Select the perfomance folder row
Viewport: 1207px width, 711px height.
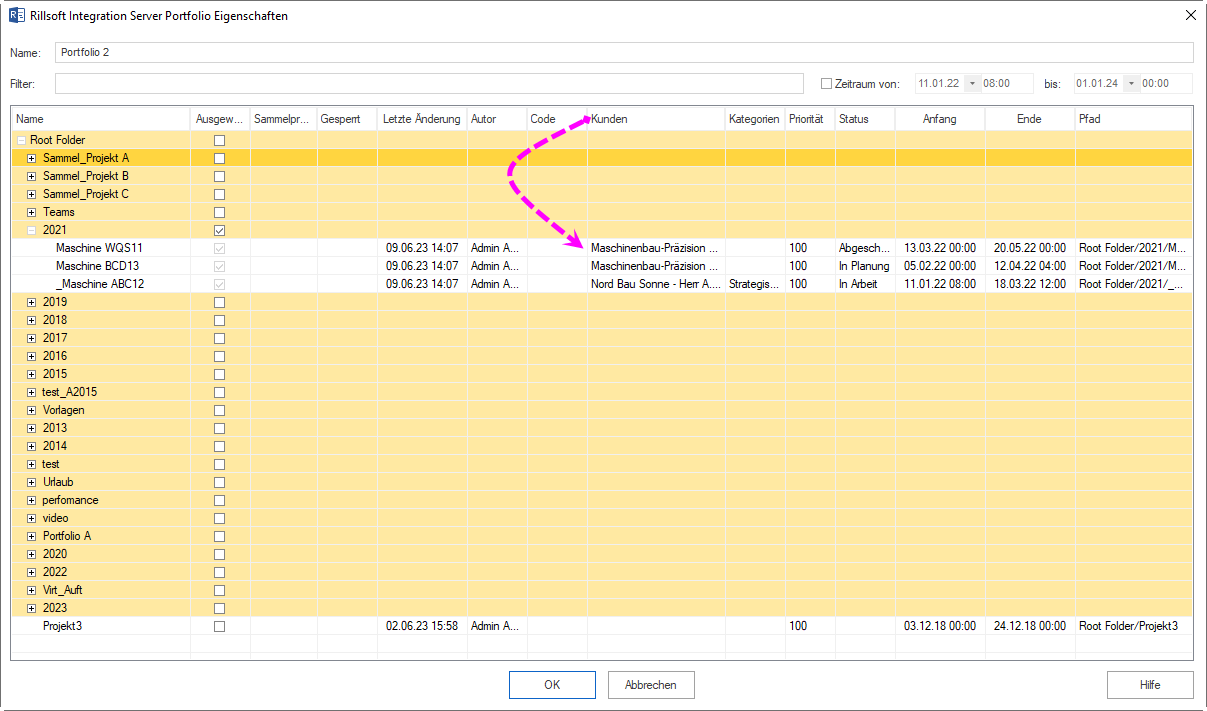(601, 500)
